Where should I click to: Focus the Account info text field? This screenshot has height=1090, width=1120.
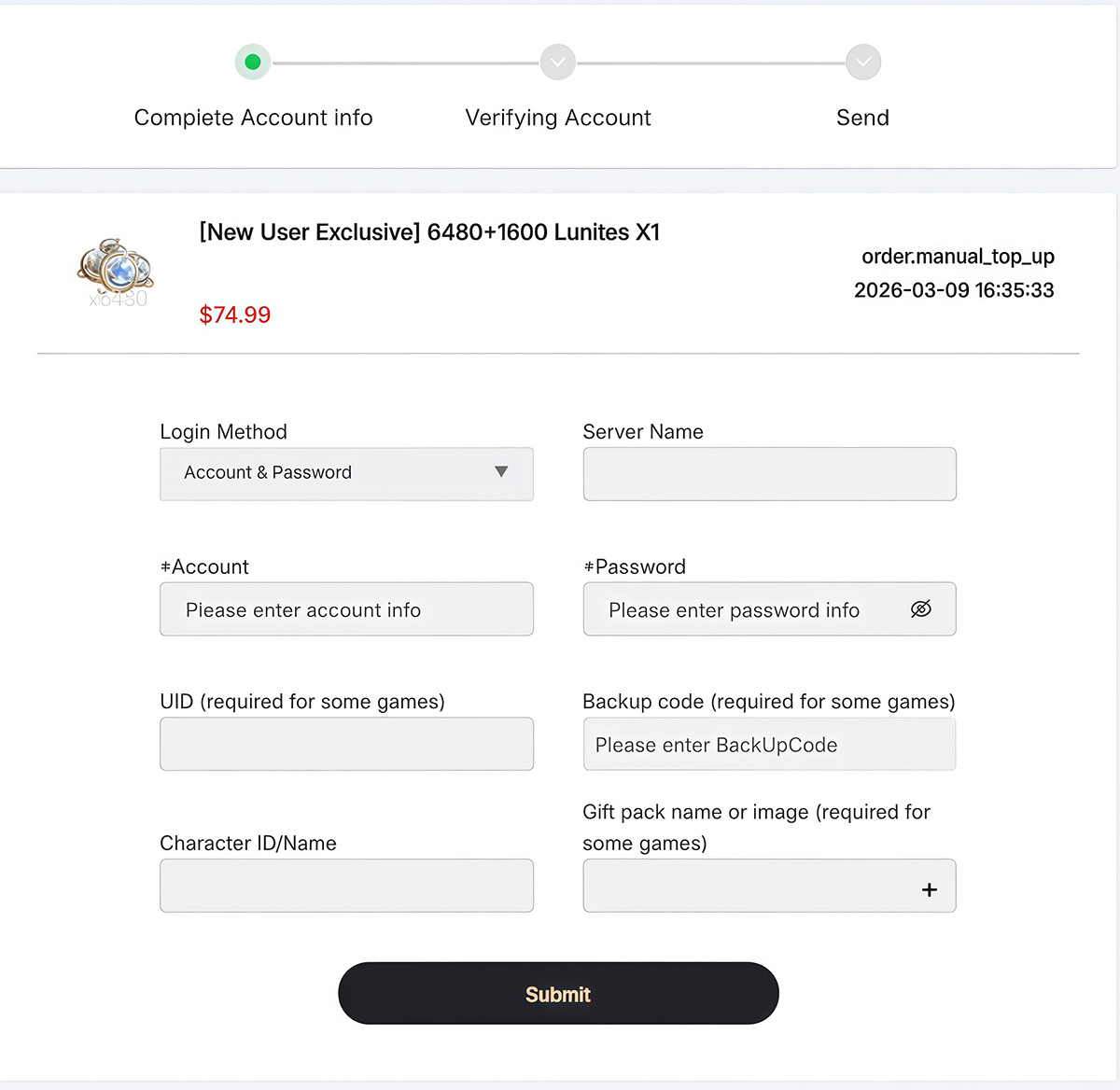coord(346,609)
